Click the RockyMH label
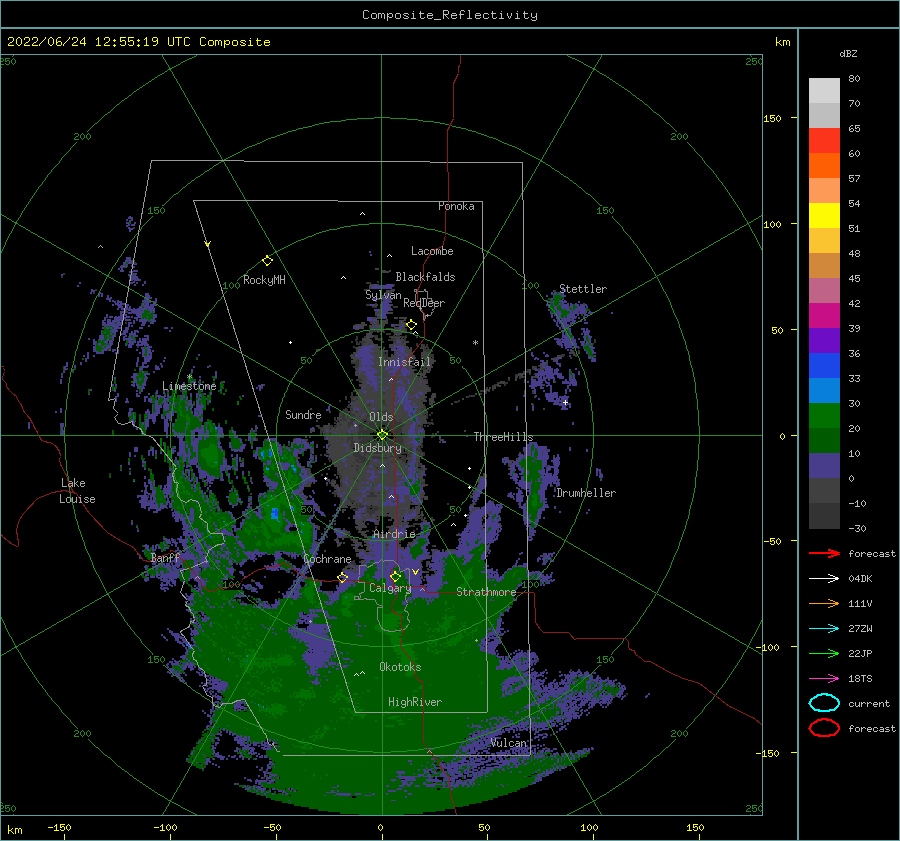The height and width of the screenshot is (841, 900). (264, 280)
